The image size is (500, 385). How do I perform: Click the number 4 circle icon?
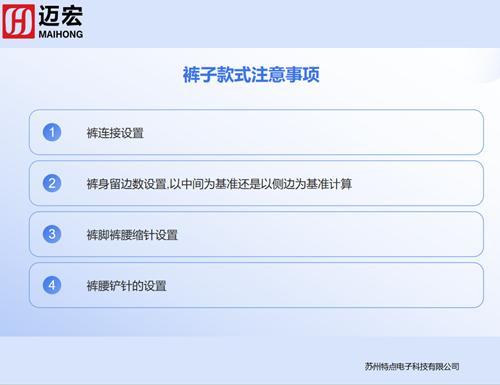point(52,285)
